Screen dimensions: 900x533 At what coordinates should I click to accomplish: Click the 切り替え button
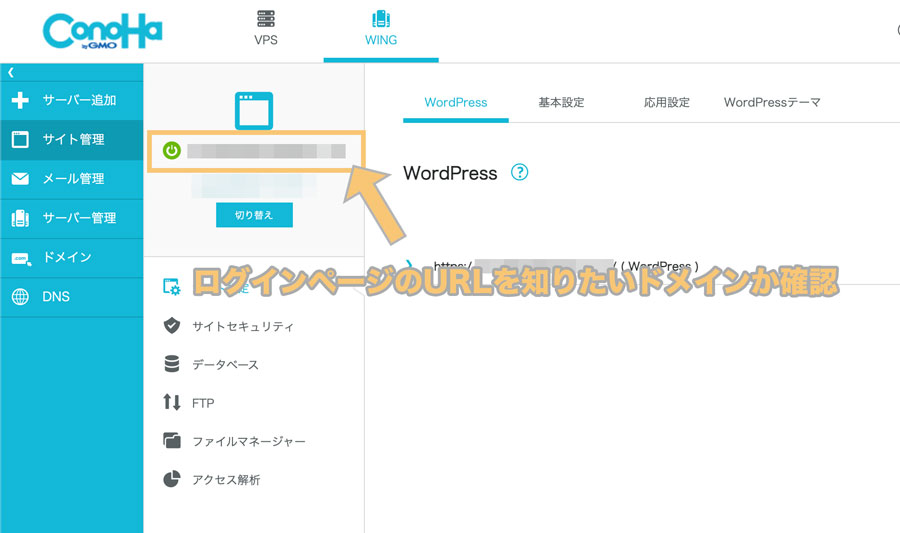254,215
